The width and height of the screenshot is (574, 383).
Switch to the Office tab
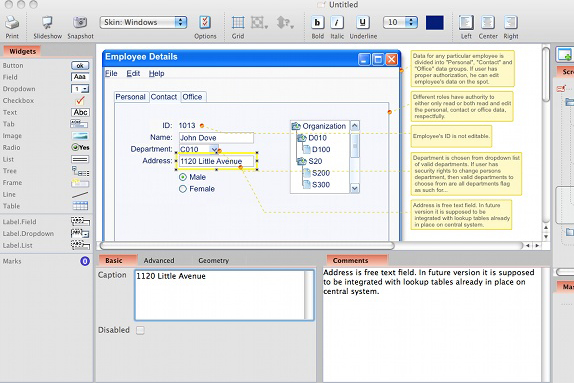[193, 97]
